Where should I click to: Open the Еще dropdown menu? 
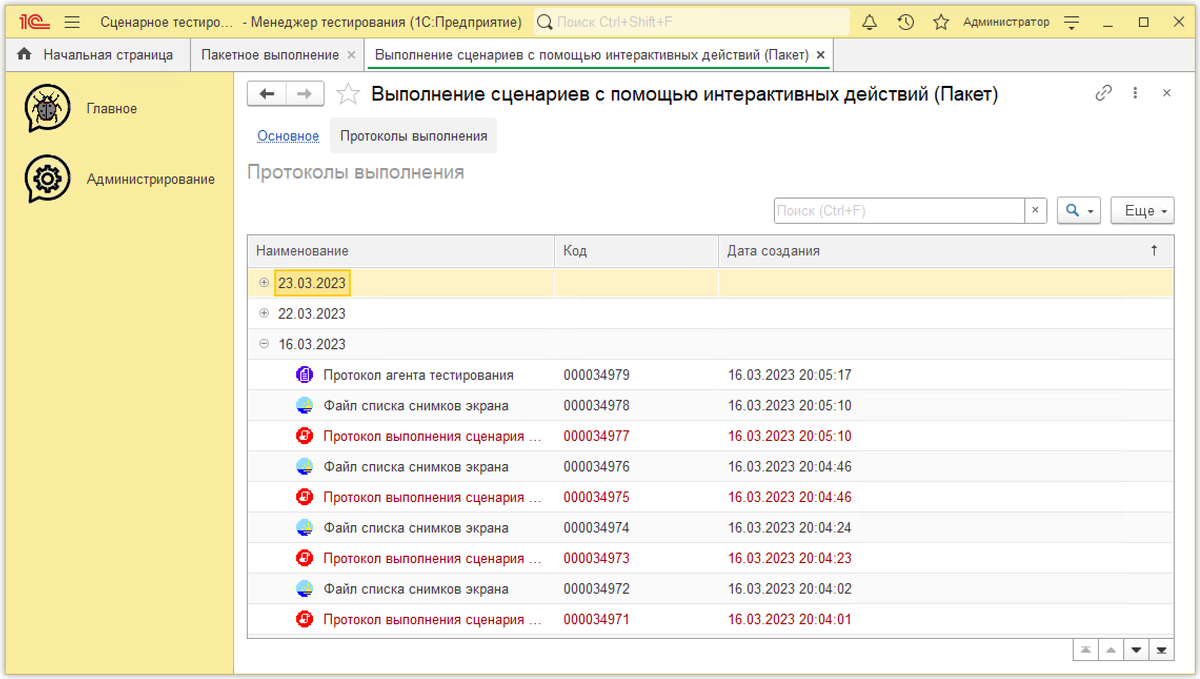[1142, 211]
